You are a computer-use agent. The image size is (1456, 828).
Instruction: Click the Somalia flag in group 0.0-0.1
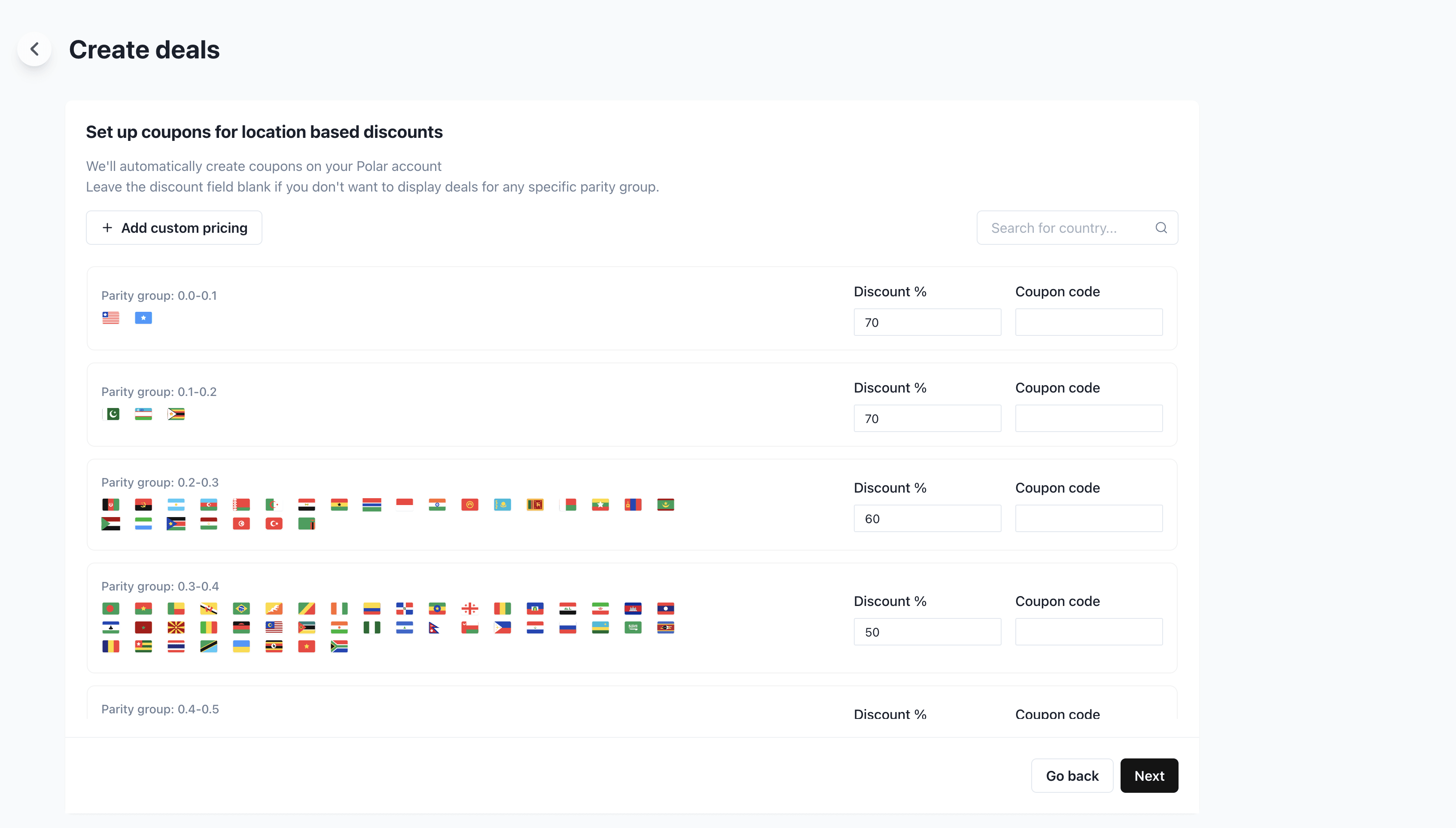[143, 318]
